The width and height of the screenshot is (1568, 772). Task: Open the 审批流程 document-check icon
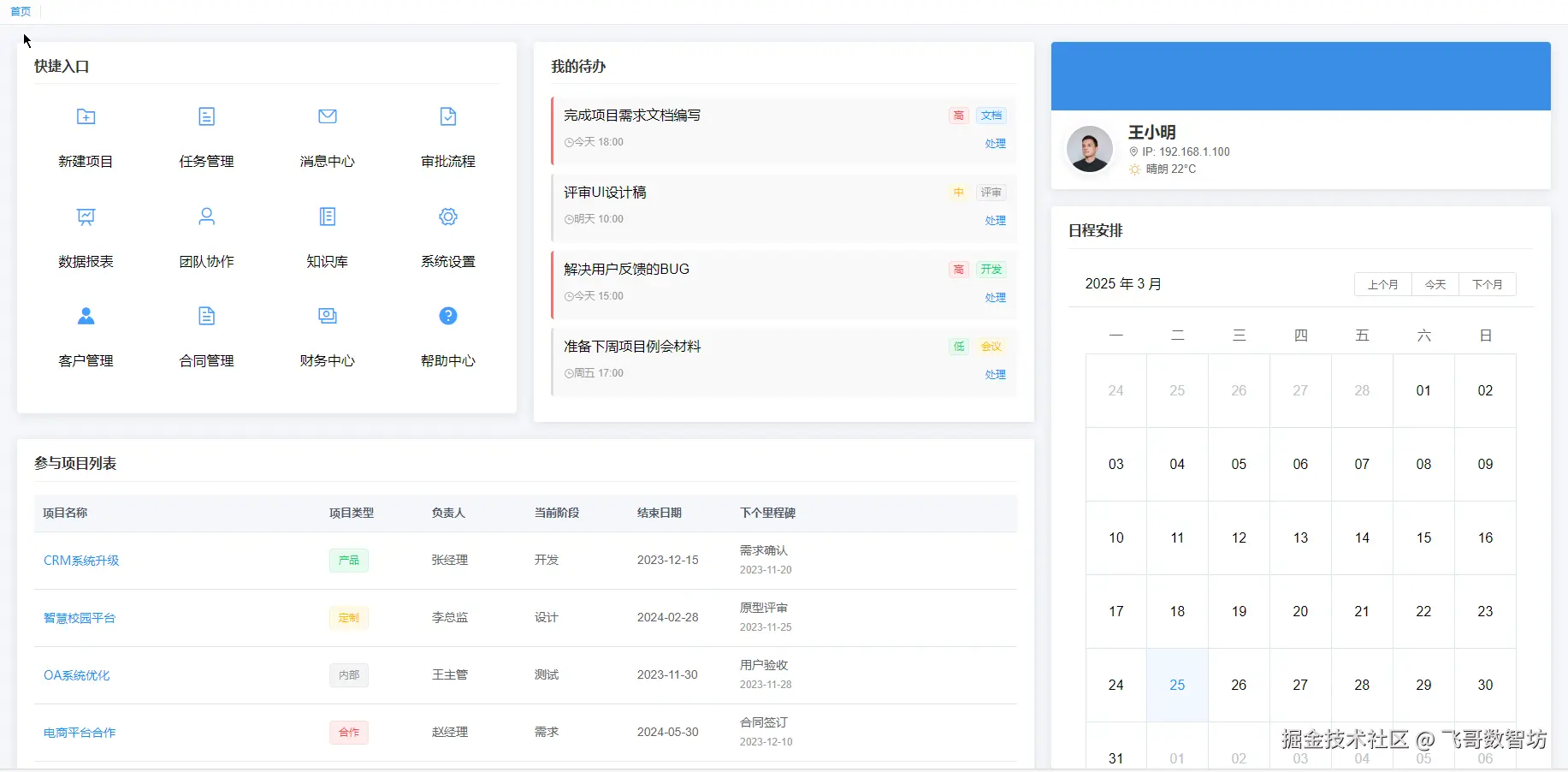448,116
